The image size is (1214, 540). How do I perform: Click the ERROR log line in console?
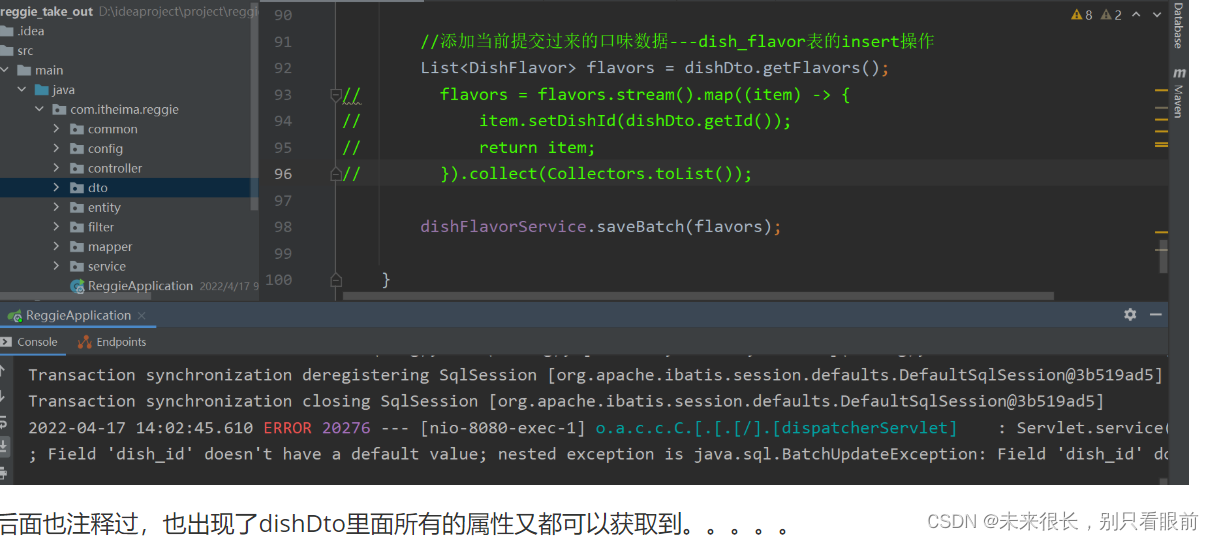tap(598, 428)
